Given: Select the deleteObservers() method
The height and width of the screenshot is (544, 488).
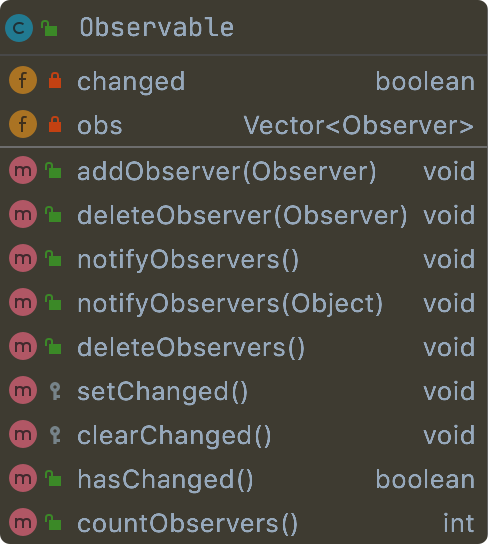Looking at the screenshot, I should pyautogui.click(x=191, y=347).
